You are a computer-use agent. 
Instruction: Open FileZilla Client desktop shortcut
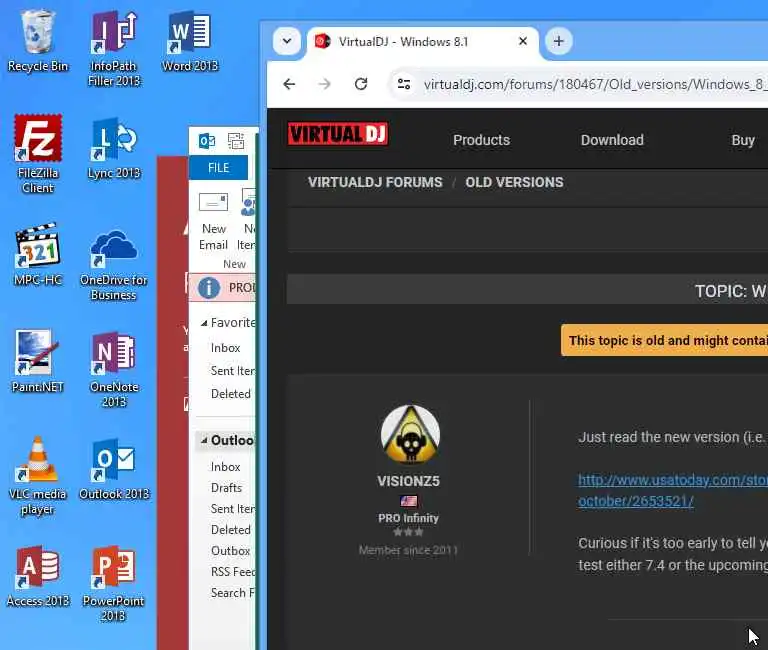38,154
